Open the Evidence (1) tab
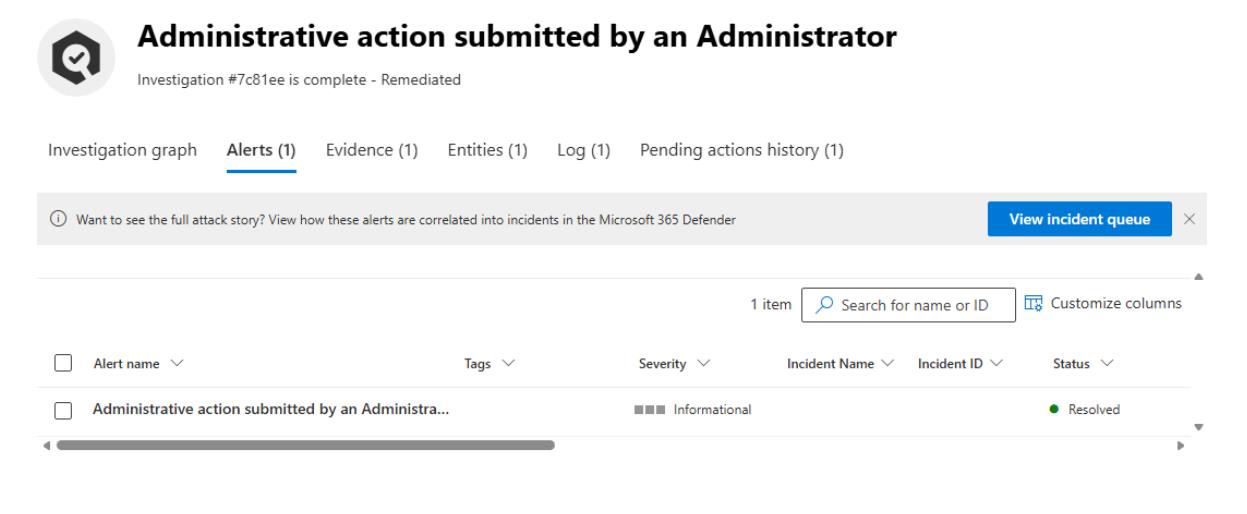Viewport: 1247px width, 514px height. [x=372, y=151]
